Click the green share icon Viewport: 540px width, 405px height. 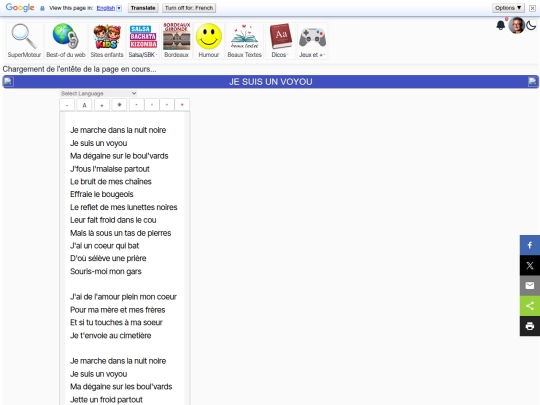(530, 306)
